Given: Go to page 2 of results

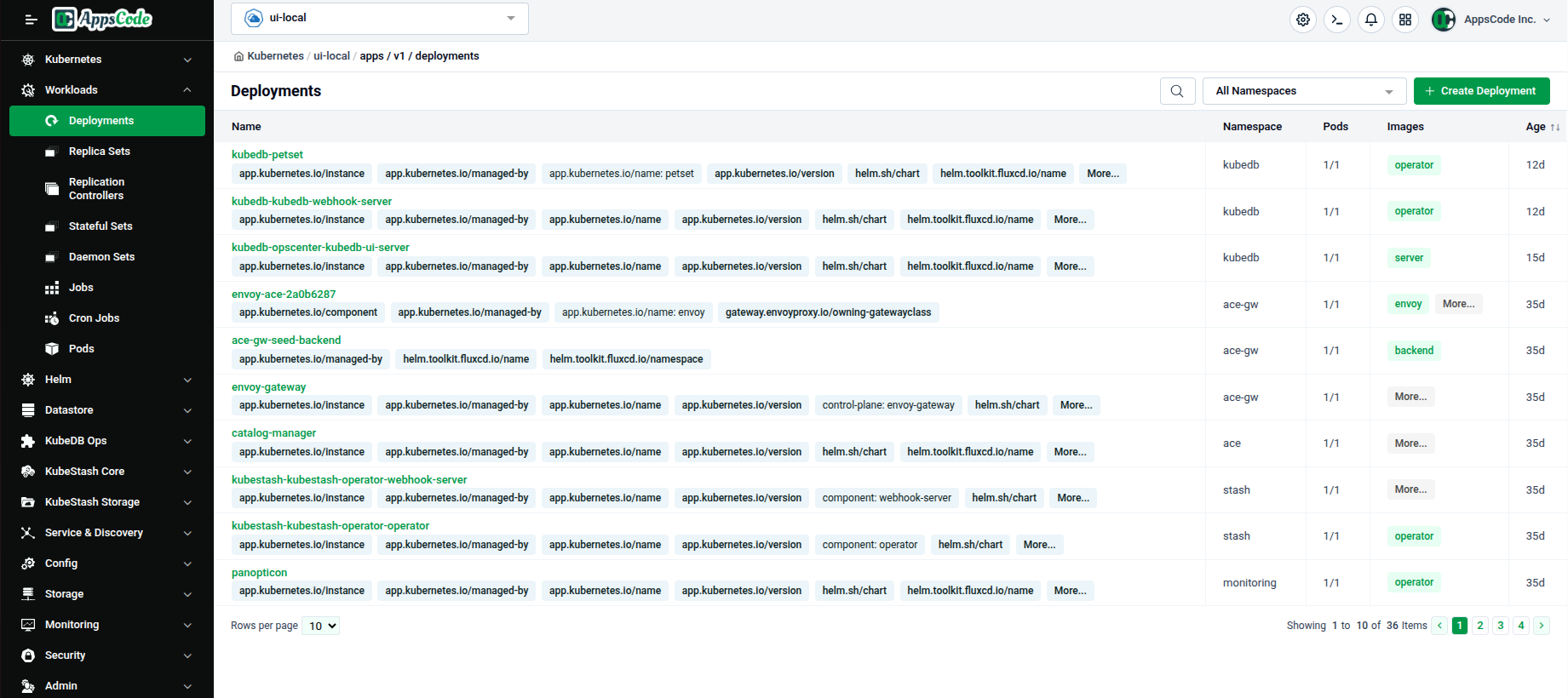Looking at the screenshot, I should click(x=1480, y=626).
